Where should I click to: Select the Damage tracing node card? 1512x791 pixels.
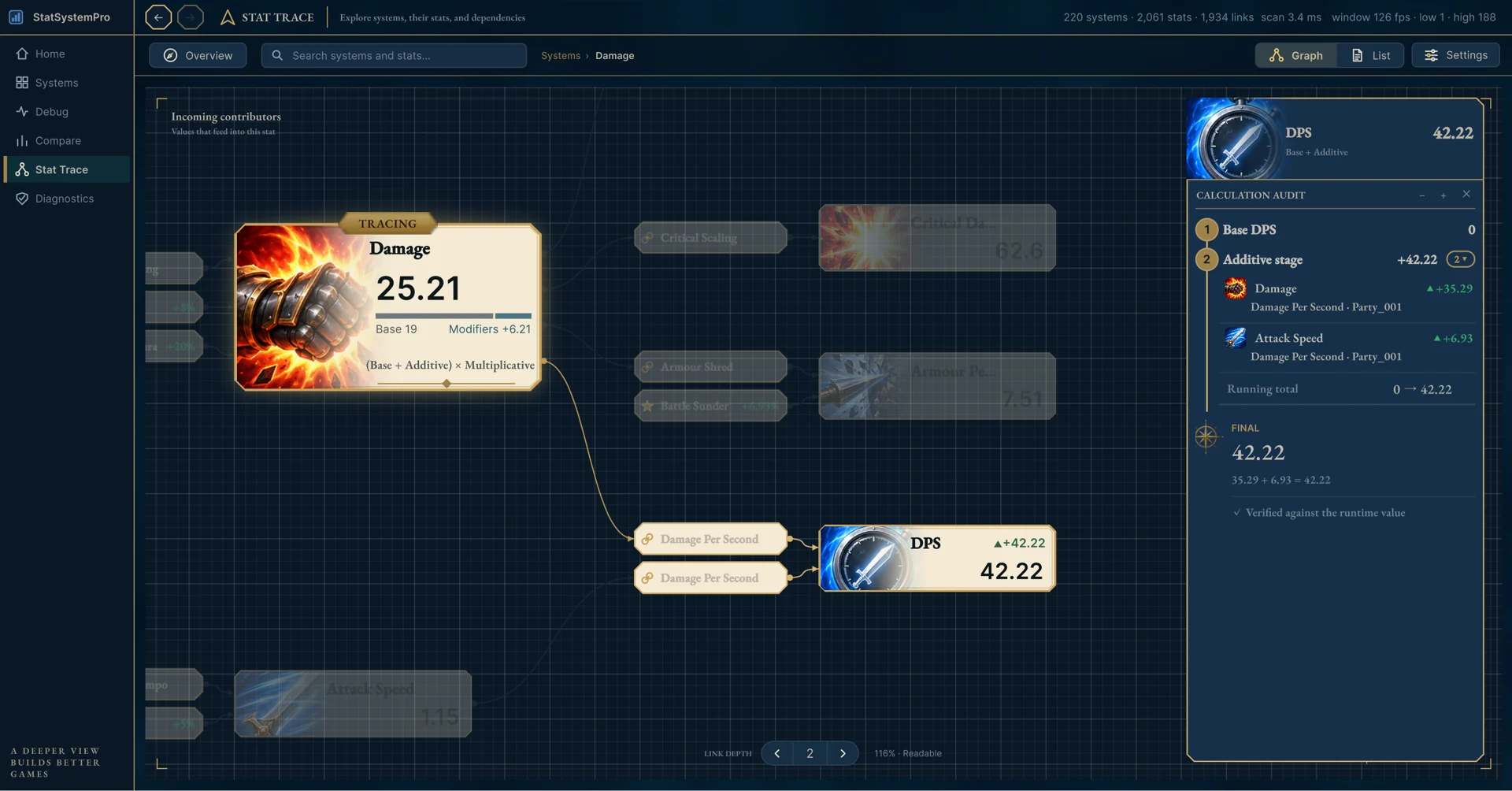click(x=387, y=306)
